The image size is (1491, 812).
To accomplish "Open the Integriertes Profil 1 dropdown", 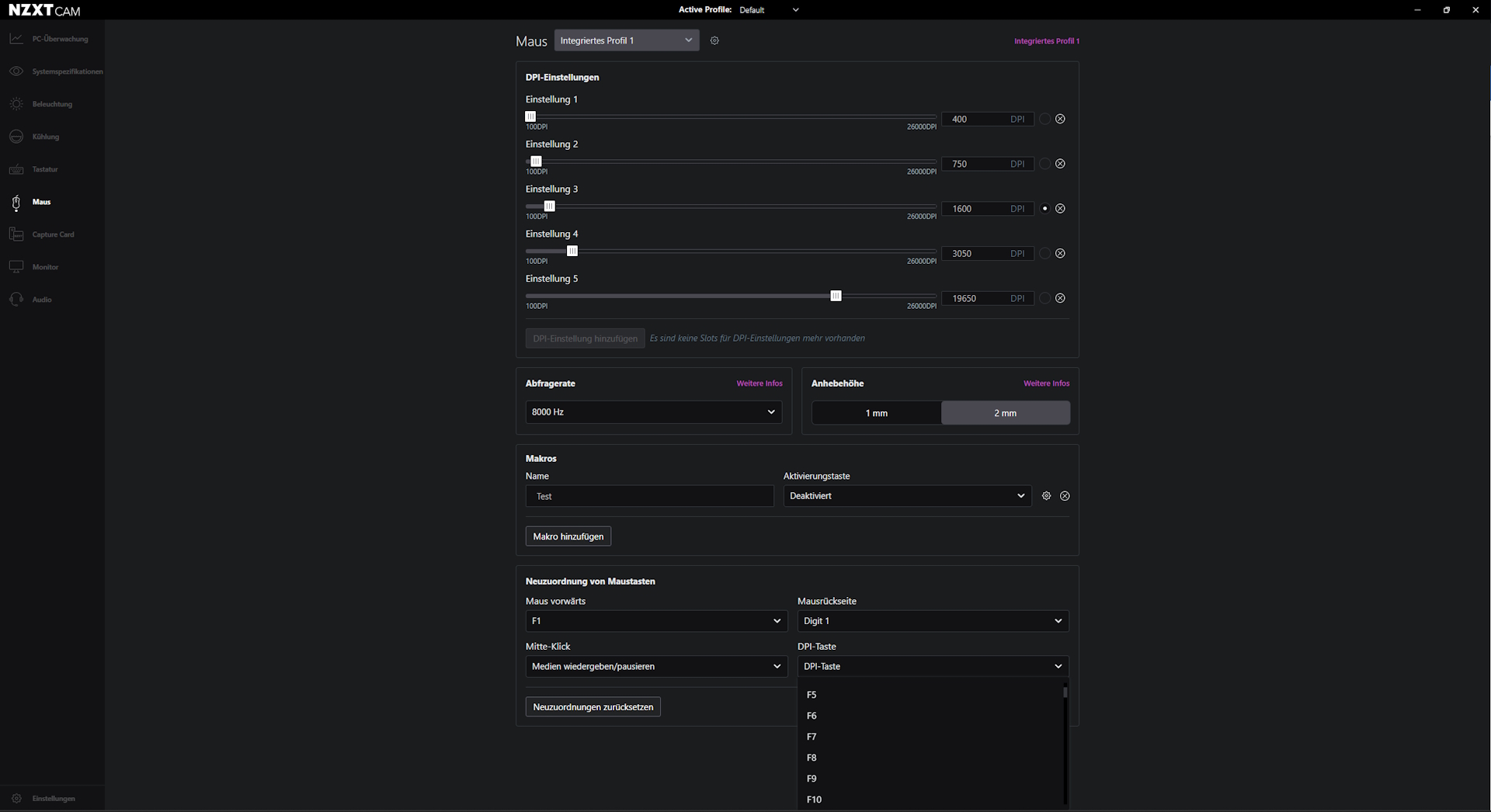I will [x=626, y=40].
